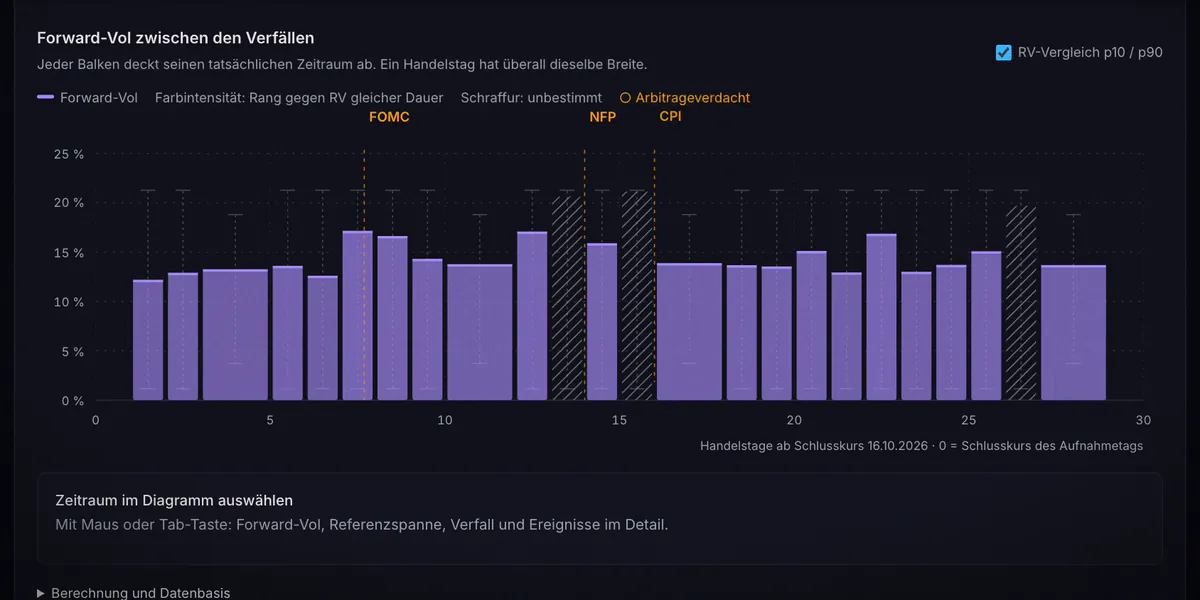Screen dimensions: 1200x600
Task: Select the CPI event marker label
Action: point(670,117)
